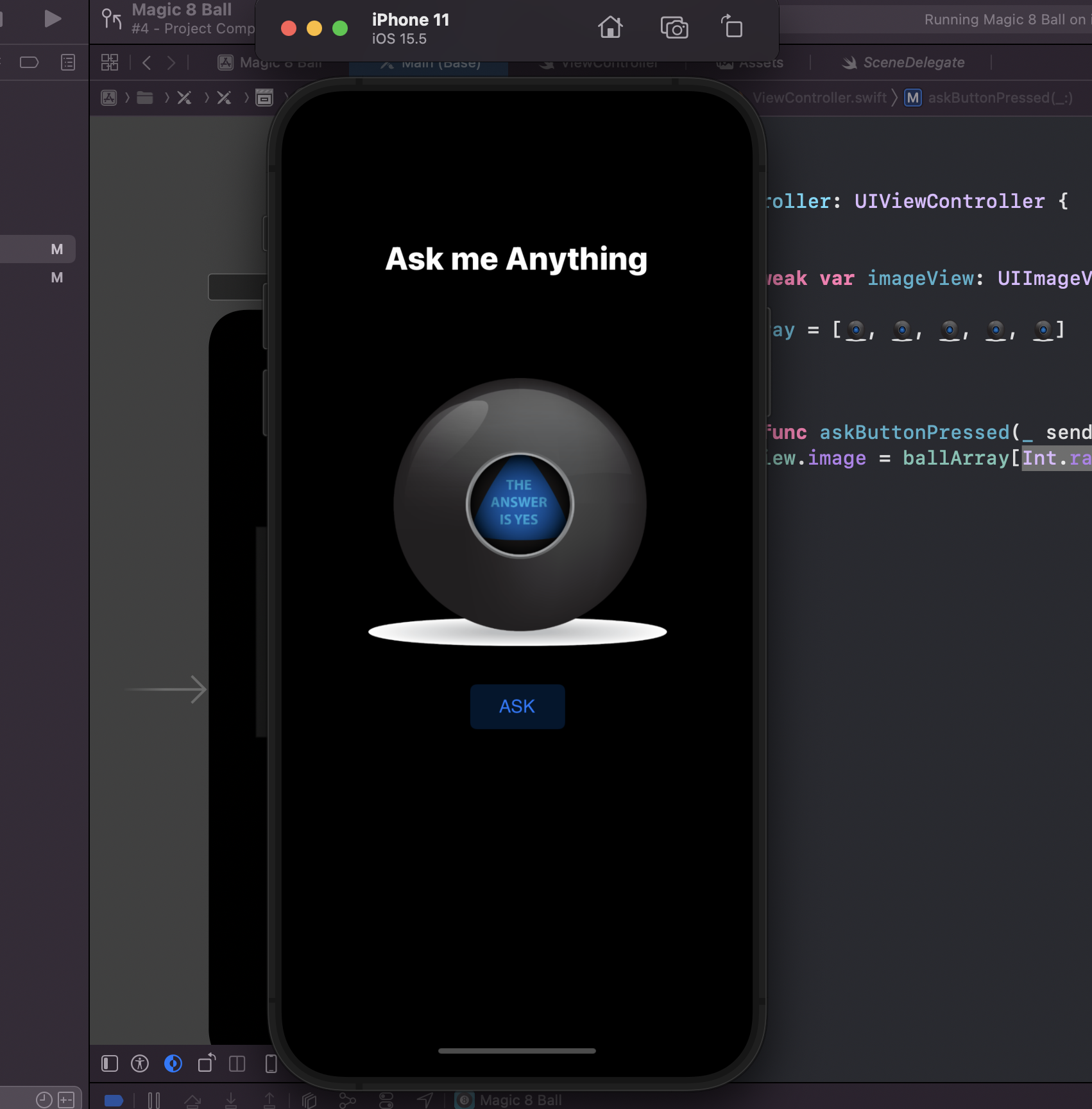1092x1109 pixels.
Task: Click the UIViewController class name in code
Action: pos(950,201)
